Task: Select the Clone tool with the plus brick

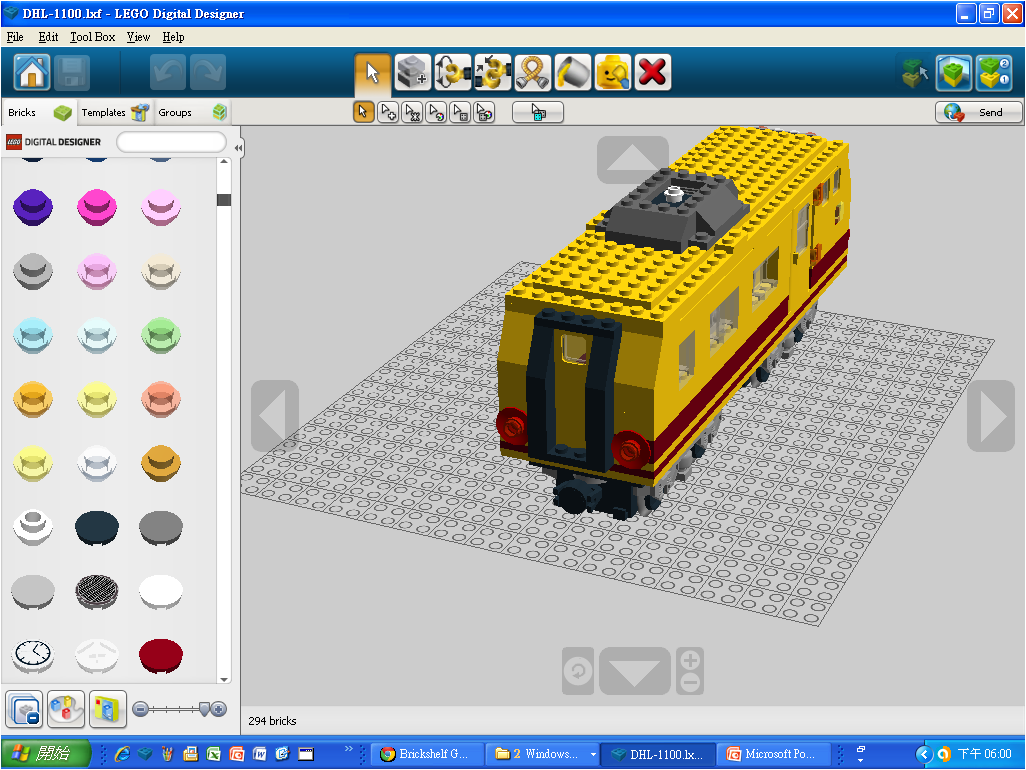Action: 412,73
